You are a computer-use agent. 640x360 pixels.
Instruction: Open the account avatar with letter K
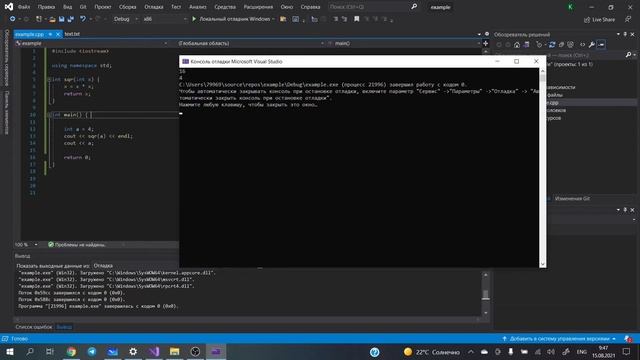pyautogui.click(x=570, y=7)
